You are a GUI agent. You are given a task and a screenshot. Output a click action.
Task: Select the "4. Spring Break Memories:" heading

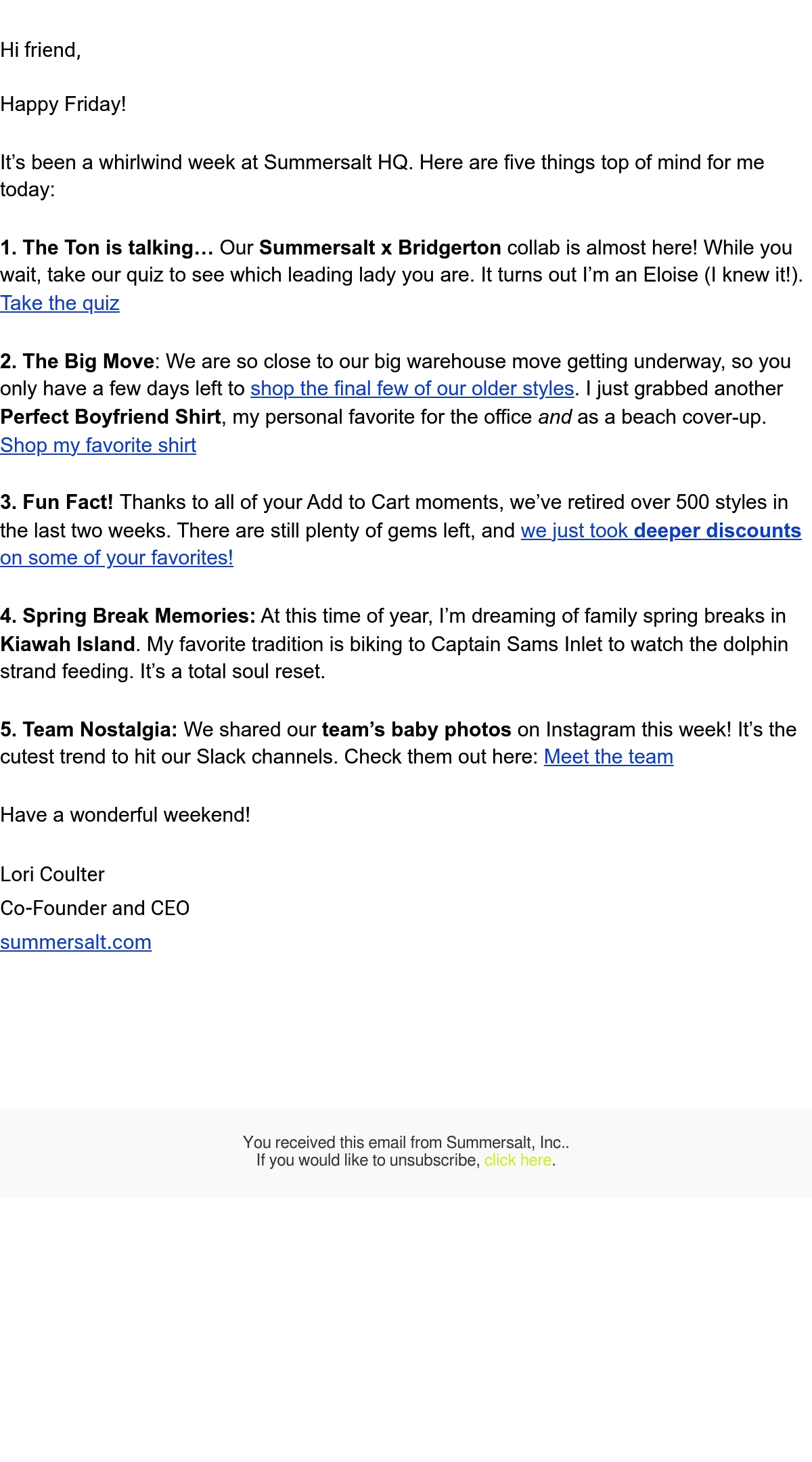point(128,616)
